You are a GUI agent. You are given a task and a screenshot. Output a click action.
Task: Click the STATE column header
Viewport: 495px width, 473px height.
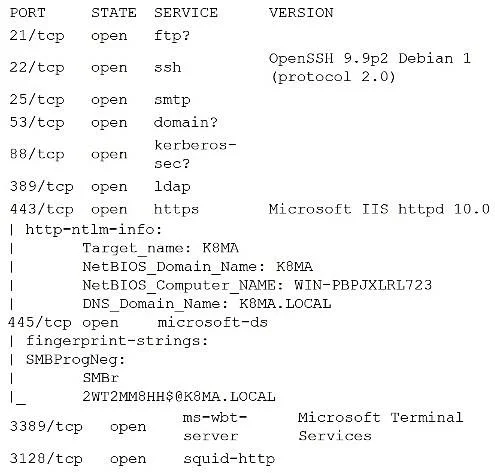tap(114, 13)
